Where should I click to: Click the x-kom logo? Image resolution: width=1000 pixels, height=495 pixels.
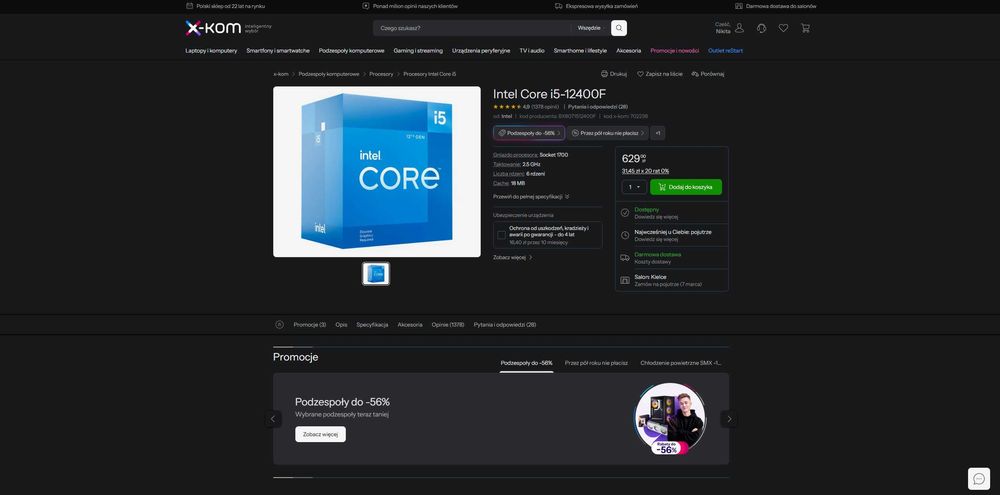[x=213, y=28]
